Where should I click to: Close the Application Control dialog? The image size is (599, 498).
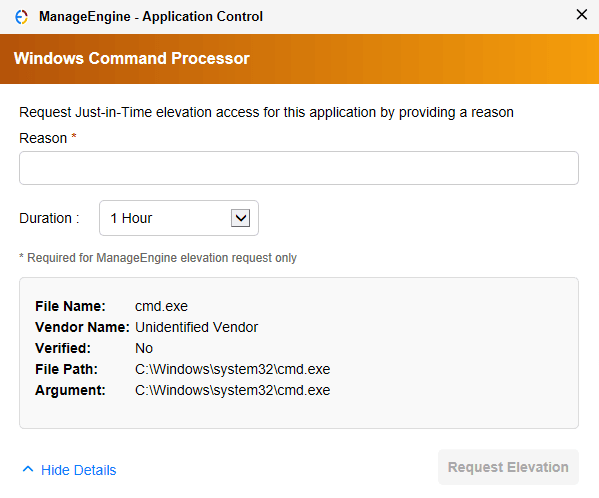tap(581, 15)
